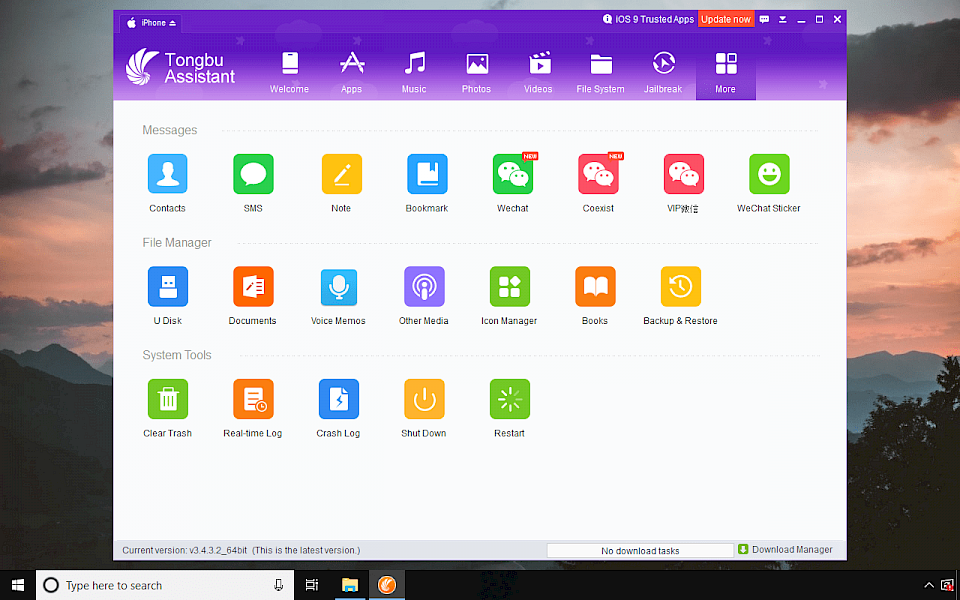This screenshot has height=600, width=960.
Task: Click the taskbar search box
Action: [x=165, y=585]
